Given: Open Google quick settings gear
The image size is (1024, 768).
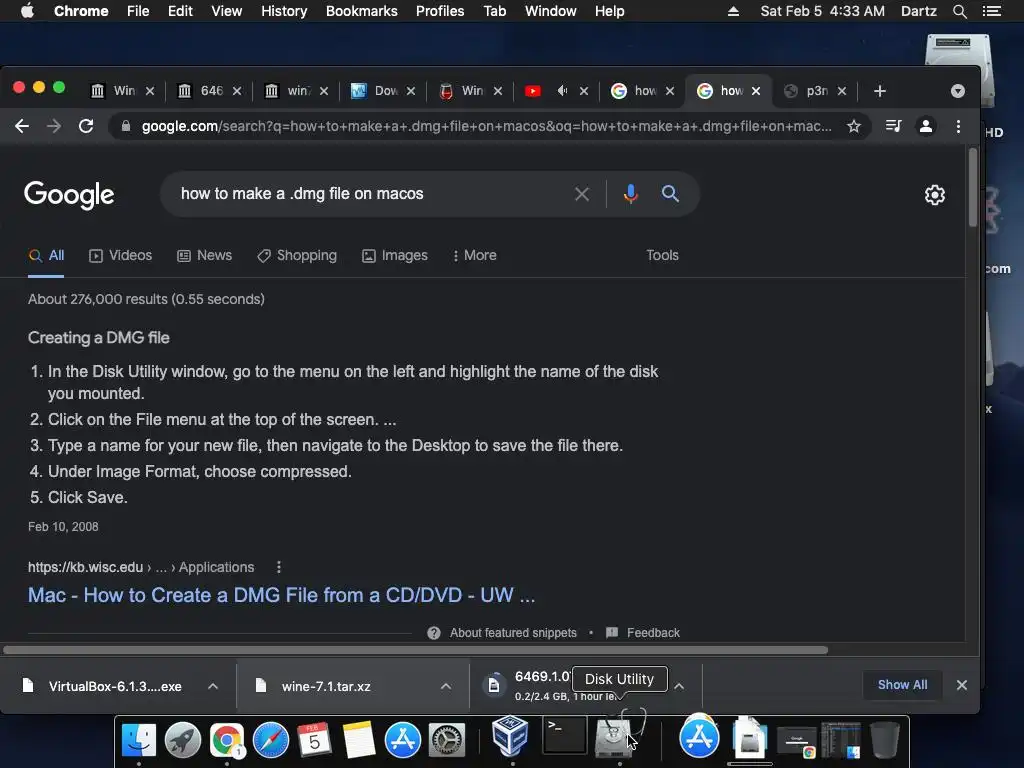Looking at the screenshot, I should point(935,195).
